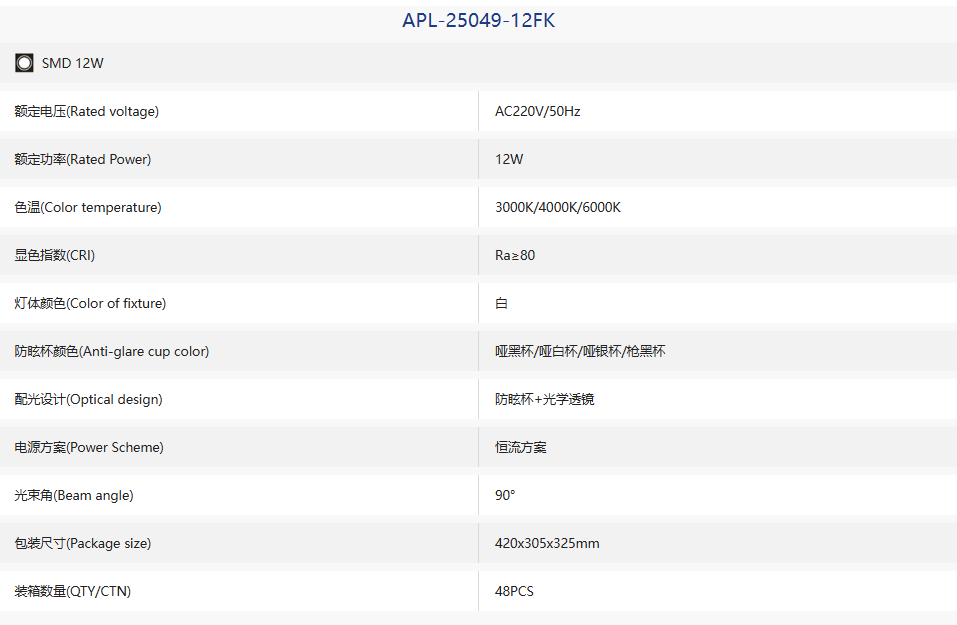The image size is (957, 625).
Task: Click the 90° beam angle value
Action: coord(505,495)
